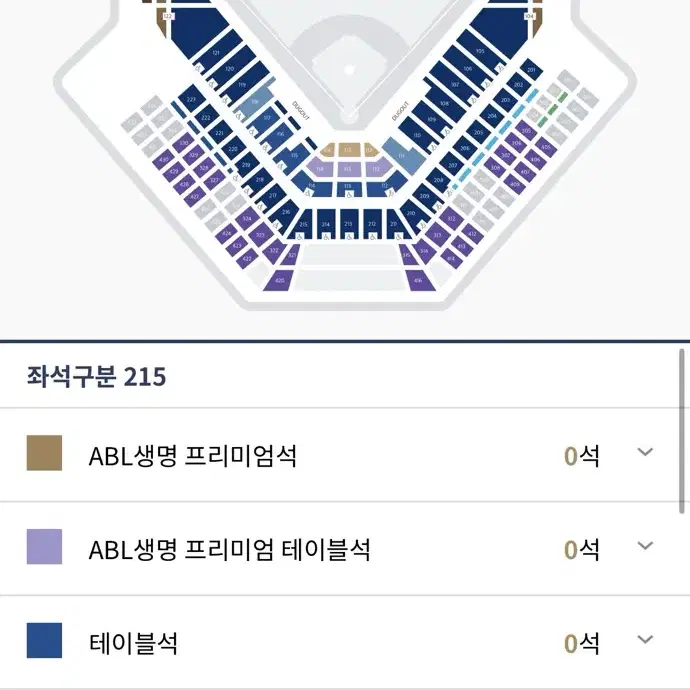Click wheelchair icon beside section 105

point(500,68)
